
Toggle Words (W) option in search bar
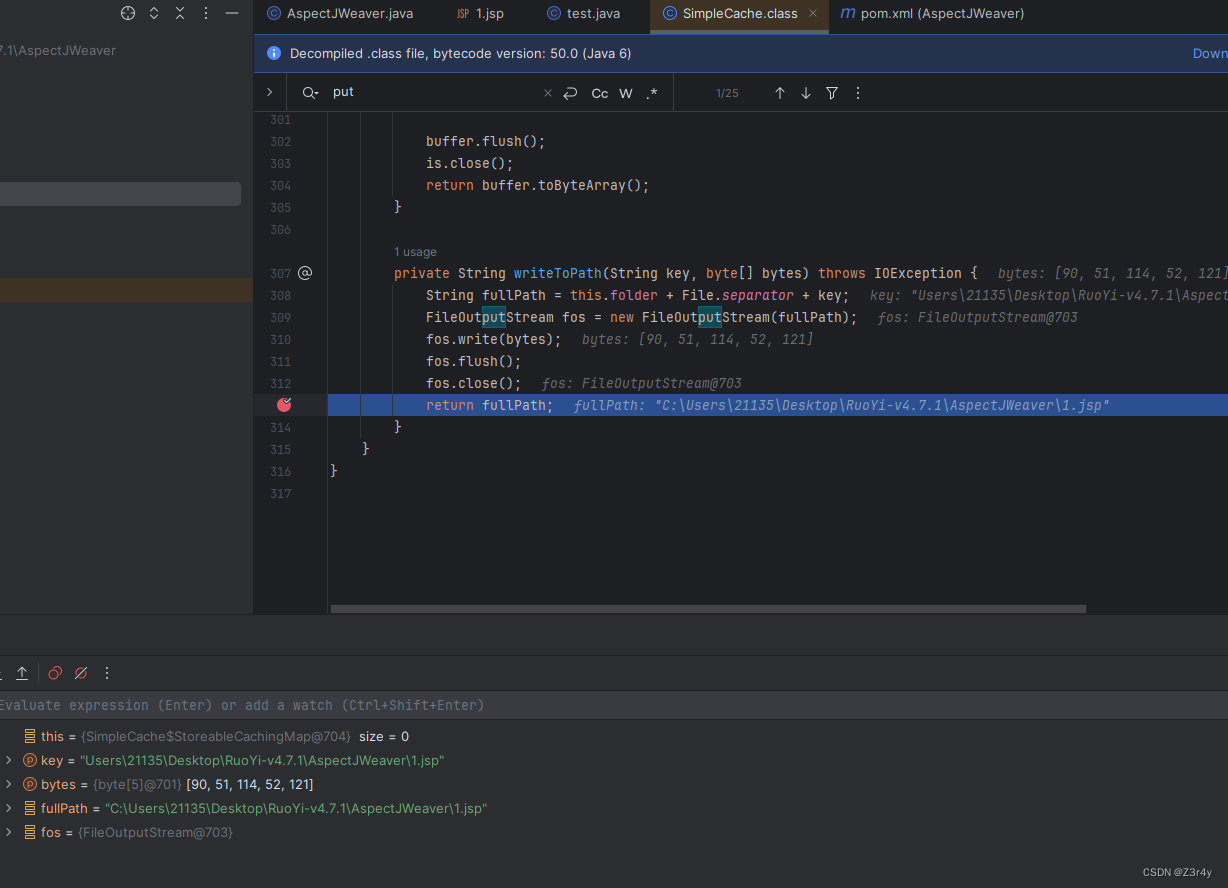626,93
